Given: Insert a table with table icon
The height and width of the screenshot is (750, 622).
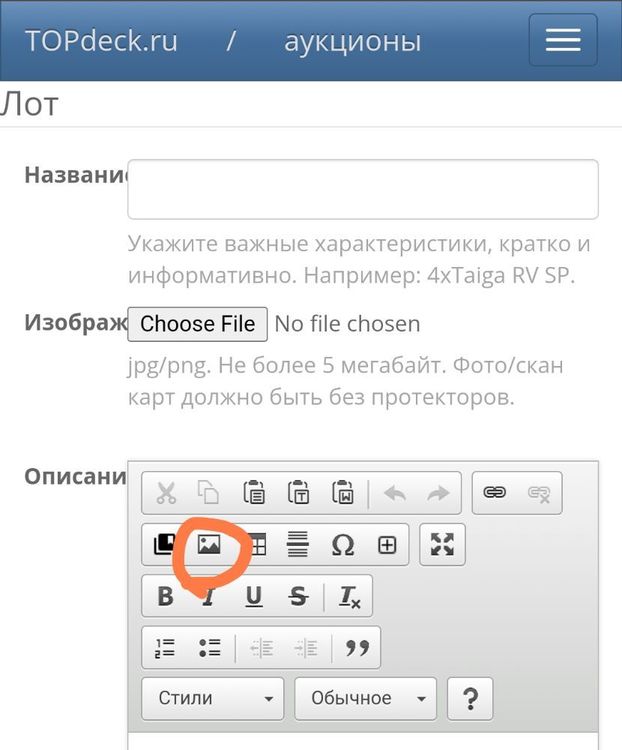Looking at the screenshot, I should point(256,545).
